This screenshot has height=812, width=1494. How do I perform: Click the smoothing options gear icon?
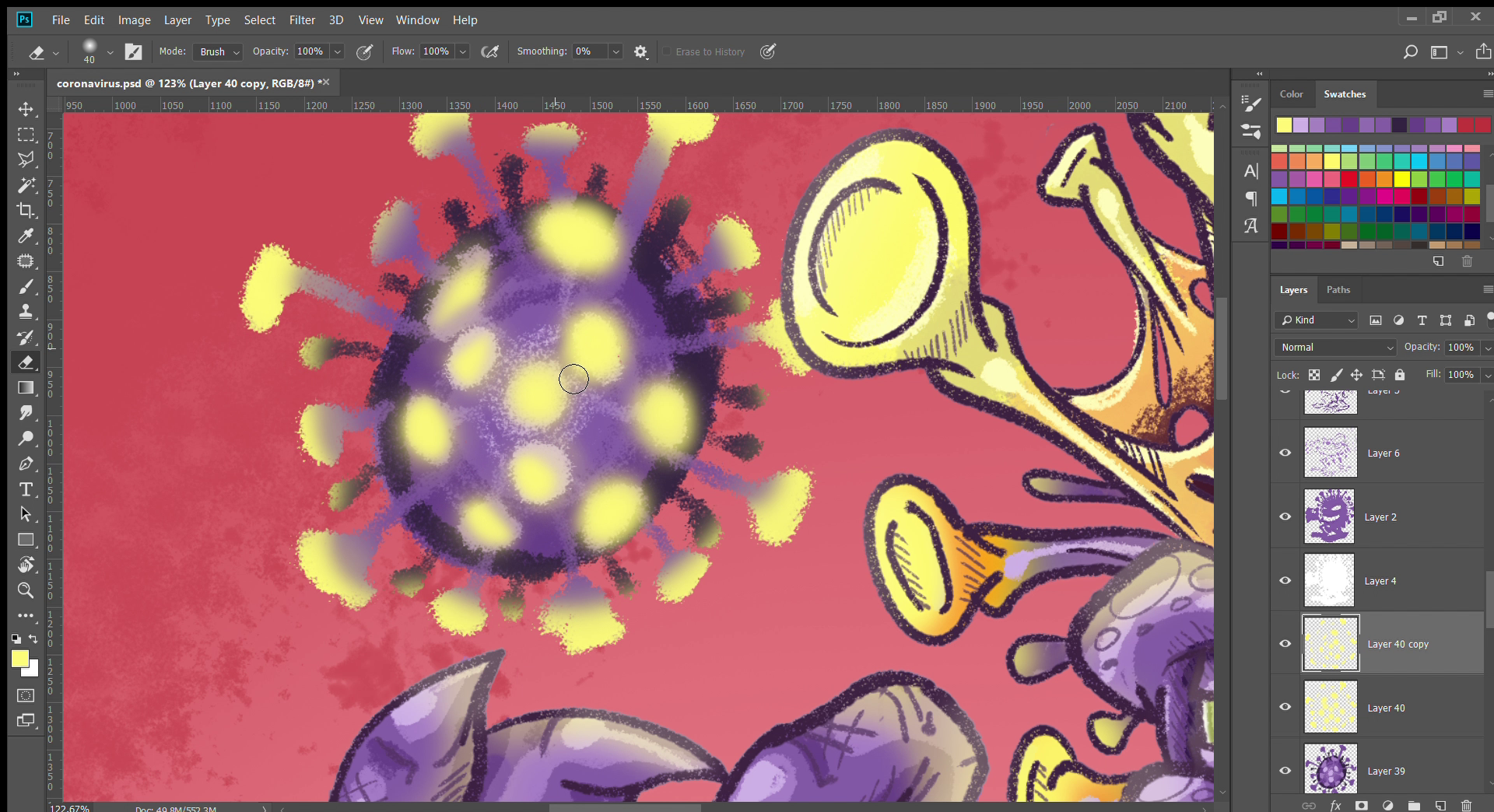640,52
